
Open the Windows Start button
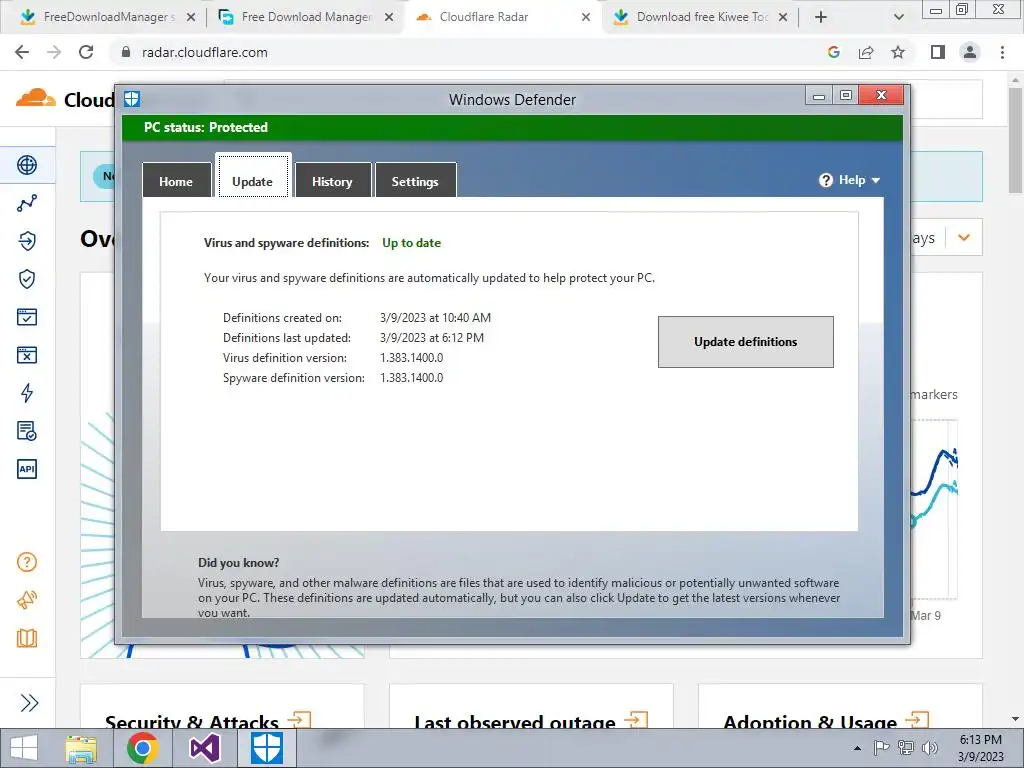[24, 748]
